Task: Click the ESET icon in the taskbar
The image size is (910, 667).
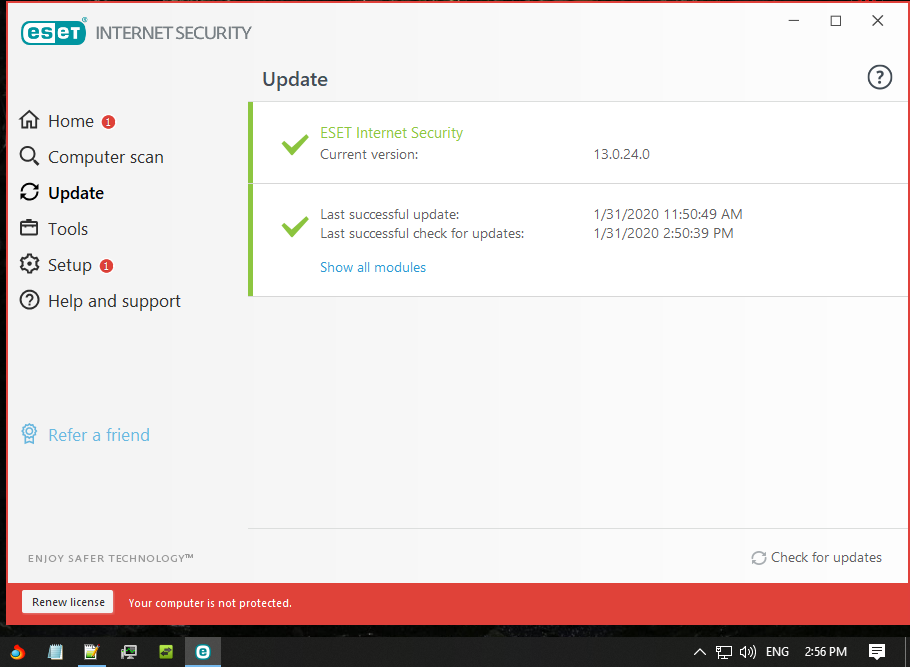Action: pyautogui.click(x=203, y=652)
